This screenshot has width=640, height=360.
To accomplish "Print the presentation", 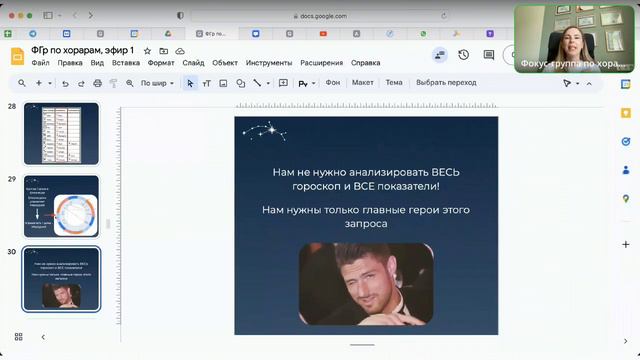I will pos(97,83).
